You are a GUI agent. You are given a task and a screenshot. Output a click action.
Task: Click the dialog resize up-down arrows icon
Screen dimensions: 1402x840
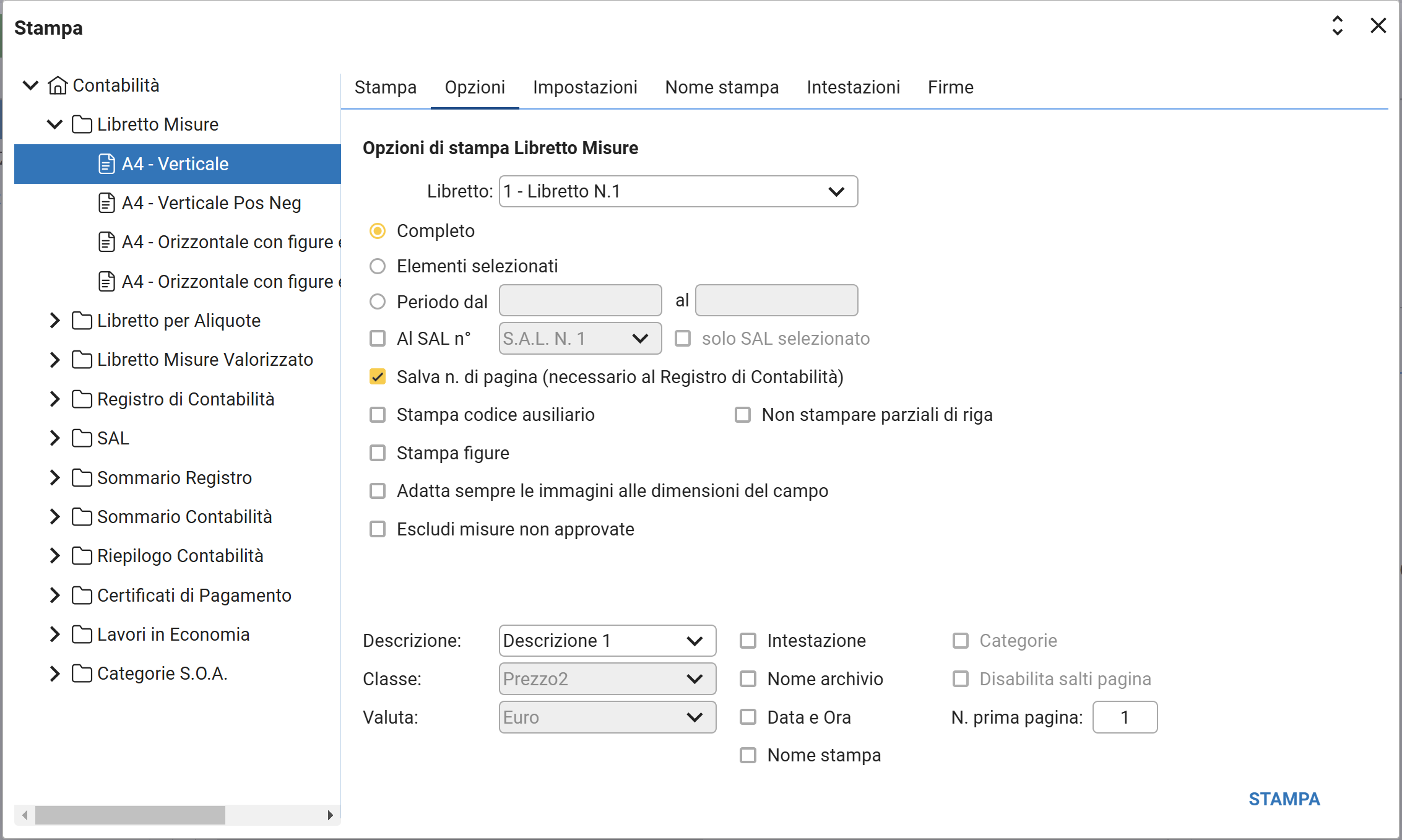pyautogui.click(x=1337, y=26)
